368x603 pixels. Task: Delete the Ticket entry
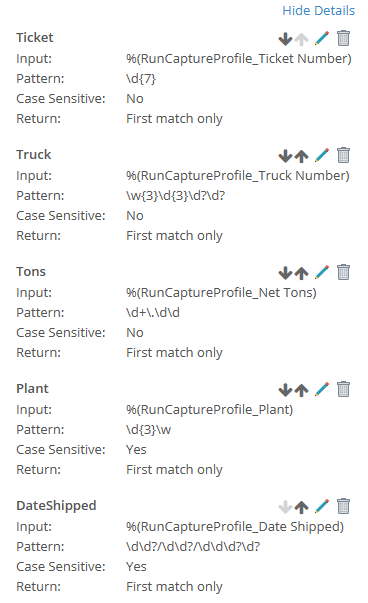[x=343, y=38]
